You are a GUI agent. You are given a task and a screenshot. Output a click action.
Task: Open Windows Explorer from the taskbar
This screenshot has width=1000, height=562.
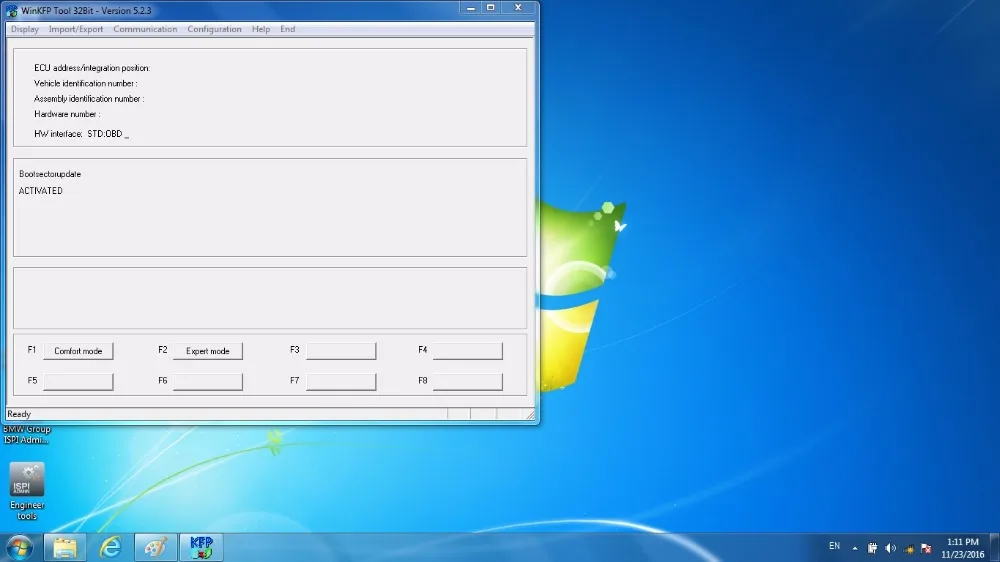tap(65, 547)
